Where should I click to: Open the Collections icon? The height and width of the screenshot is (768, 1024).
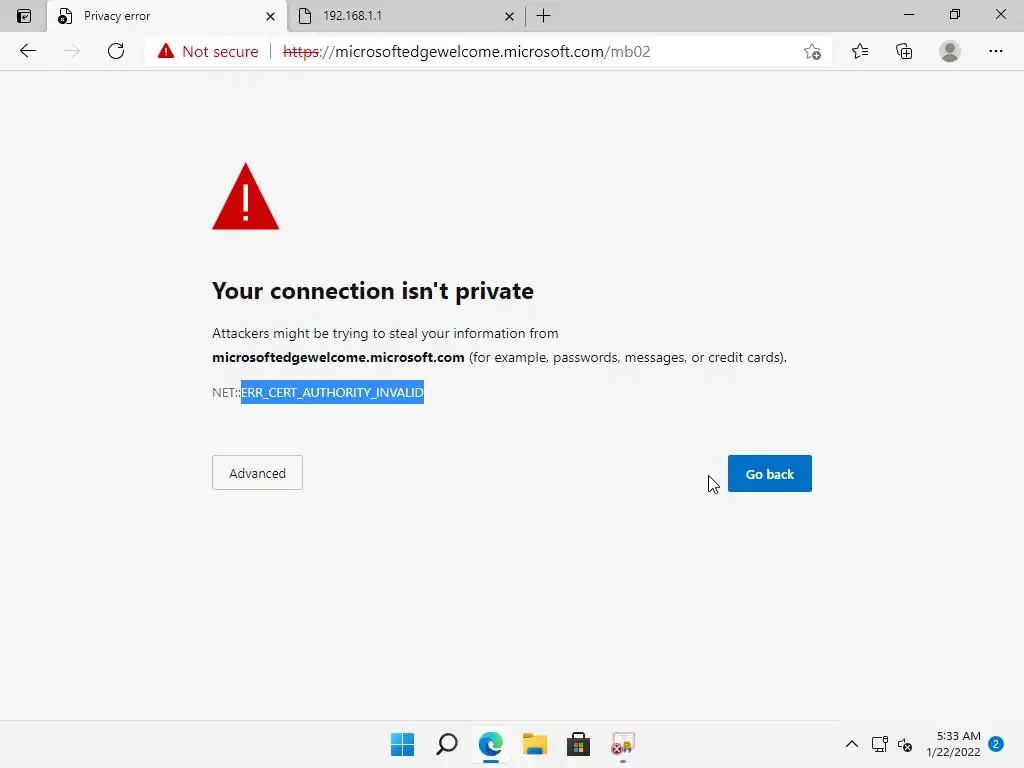[904, 51]
